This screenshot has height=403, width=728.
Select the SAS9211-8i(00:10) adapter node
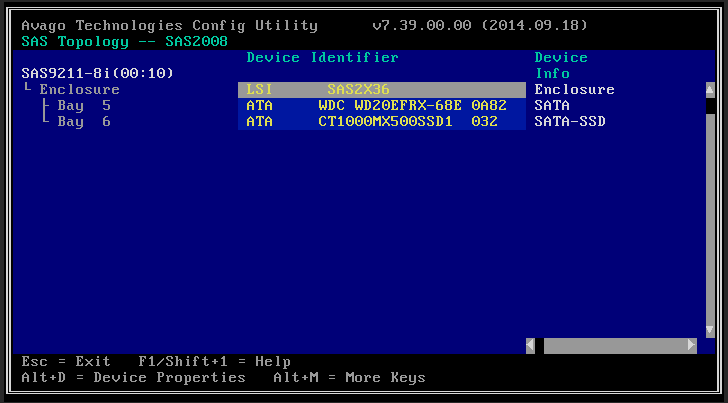click(98, 73)
